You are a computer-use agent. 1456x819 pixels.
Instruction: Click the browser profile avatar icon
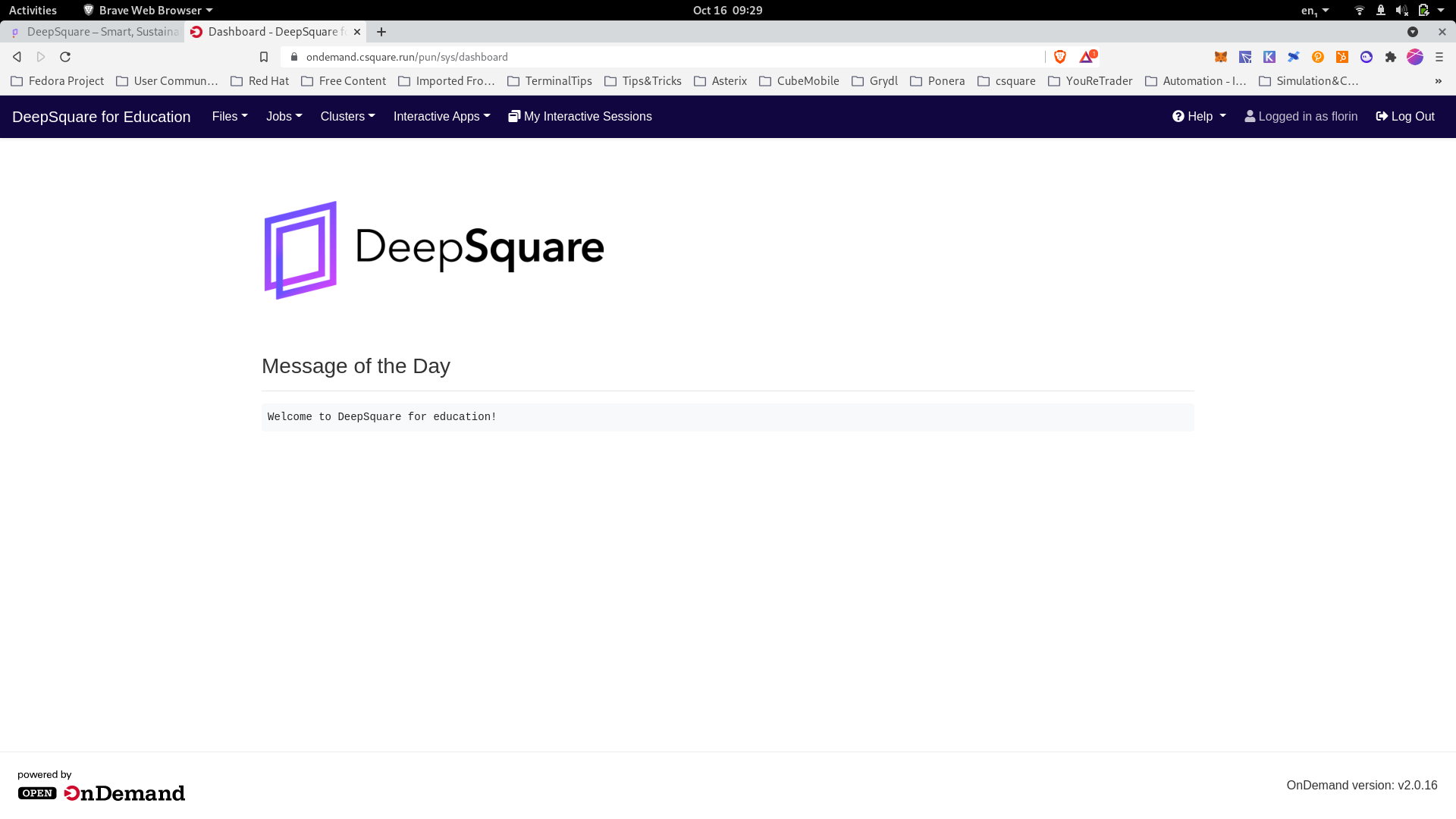pyautogui.click(x=1415, y=57)
